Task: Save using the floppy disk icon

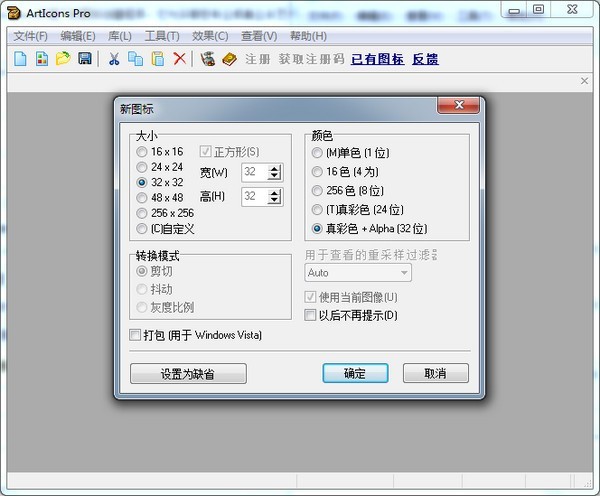Action: [85, 59]
